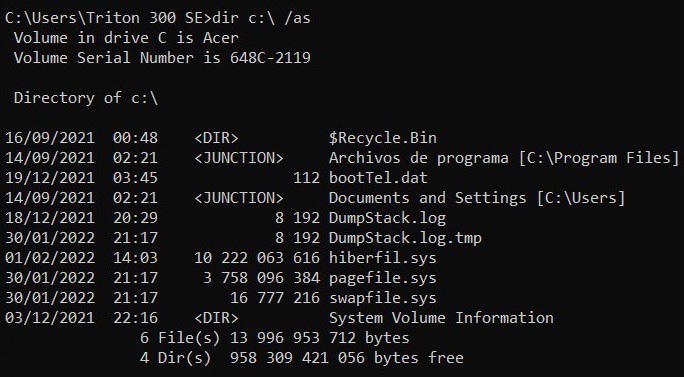Click the System Volume Information directory
The width and height of the screenshot is (684, 377).
[441, 318]
